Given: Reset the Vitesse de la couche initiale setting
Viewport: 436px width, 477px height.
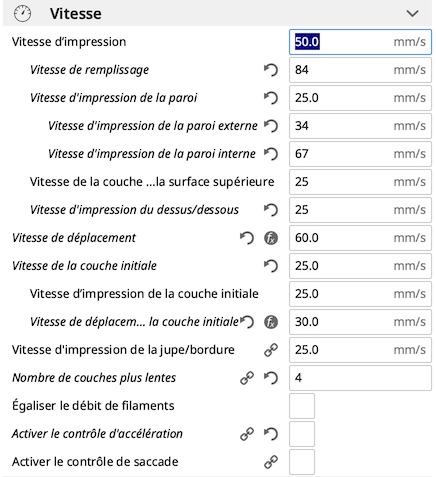Looking at the screenshot, I should [271, 266].
